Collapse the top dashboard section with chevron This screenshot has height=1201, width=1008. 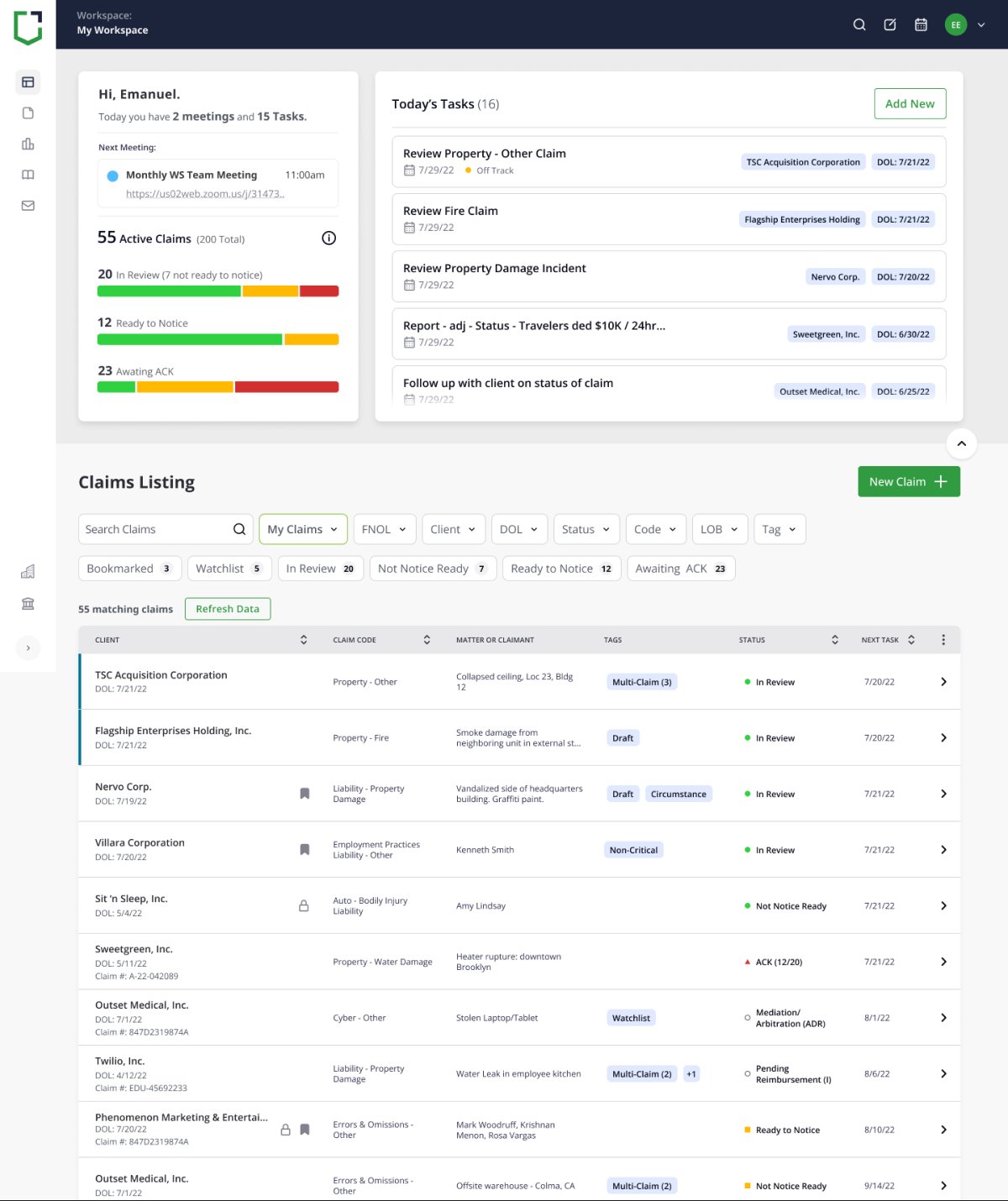[x=962, y=443]
